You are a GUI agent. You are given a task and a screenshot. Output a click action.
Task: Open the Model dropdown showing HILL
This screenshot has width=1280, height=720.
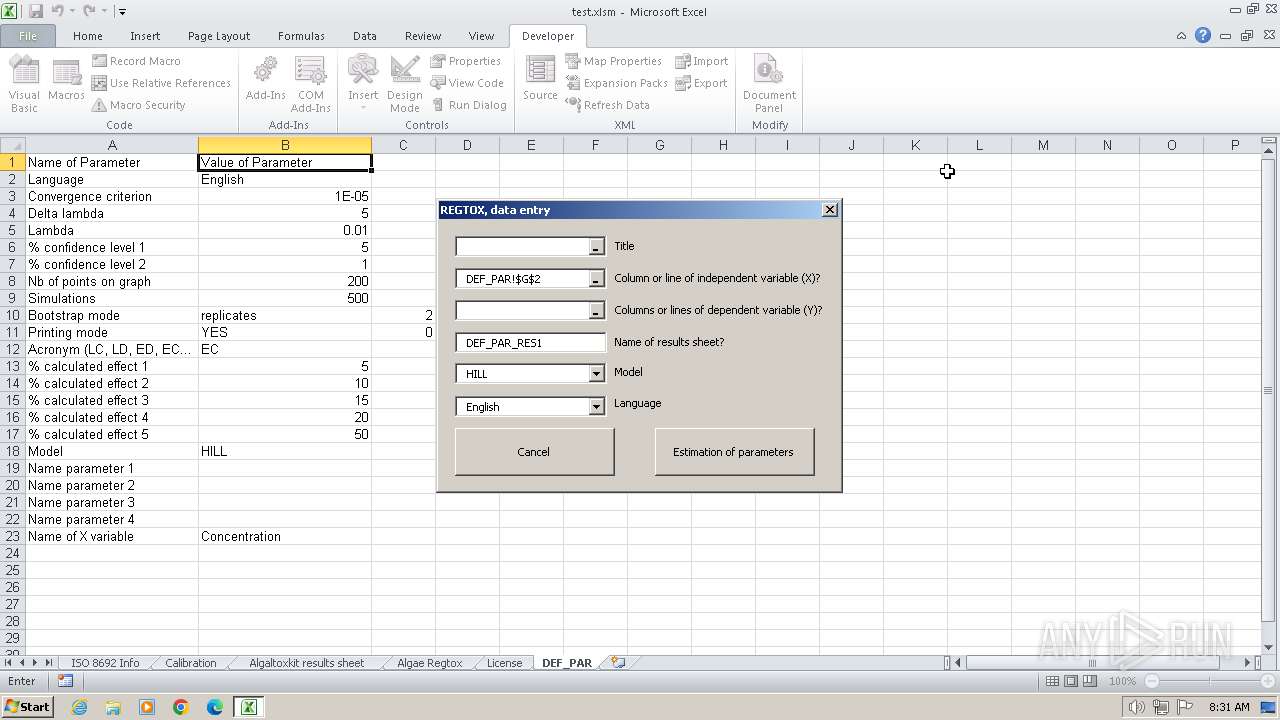(x=596, y=374)
